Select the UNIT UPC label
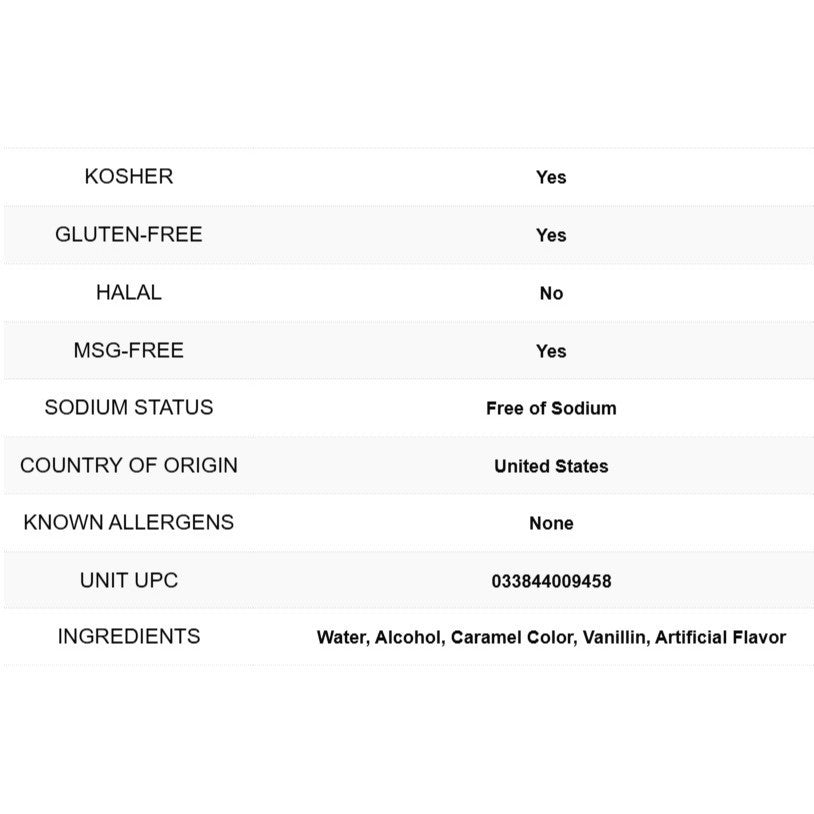Screen dimensions: 814x814 click(x=128, y=581)
